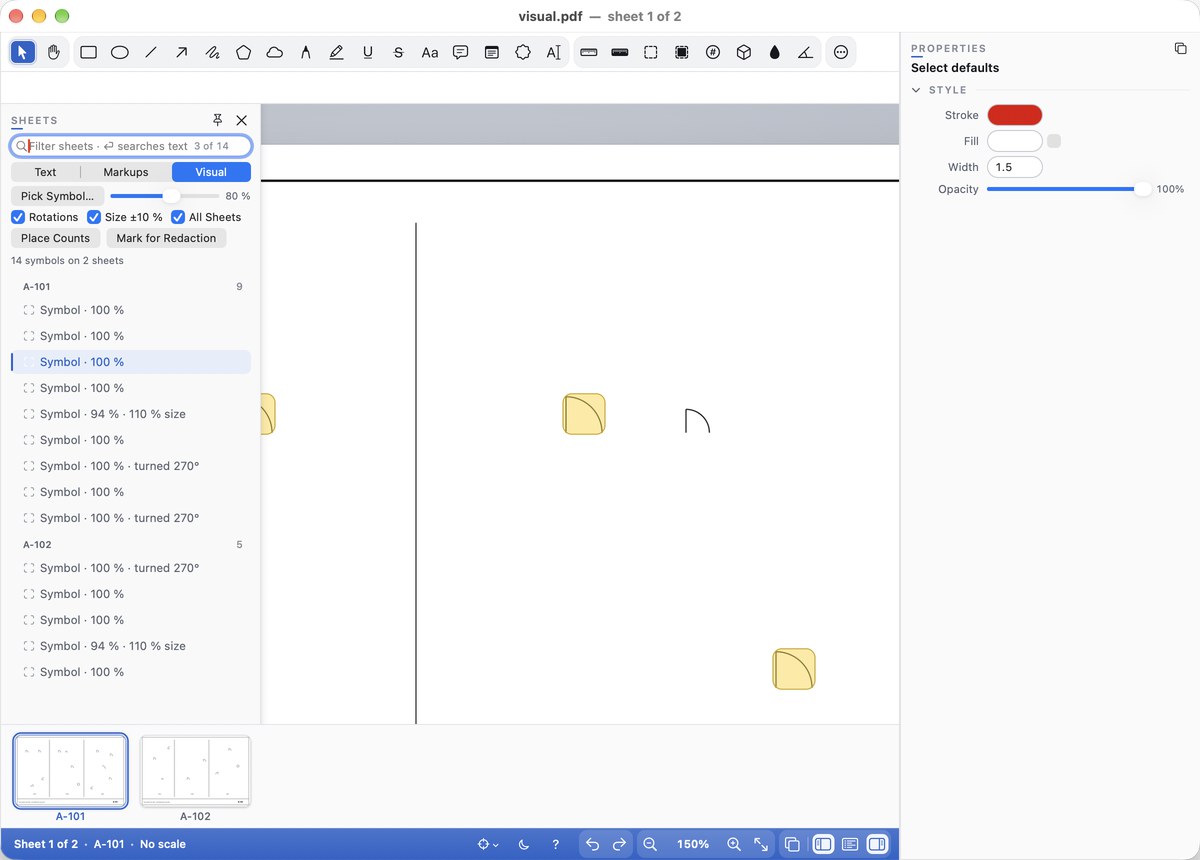Click the copy icon in Properties header

coord(1180,48)
